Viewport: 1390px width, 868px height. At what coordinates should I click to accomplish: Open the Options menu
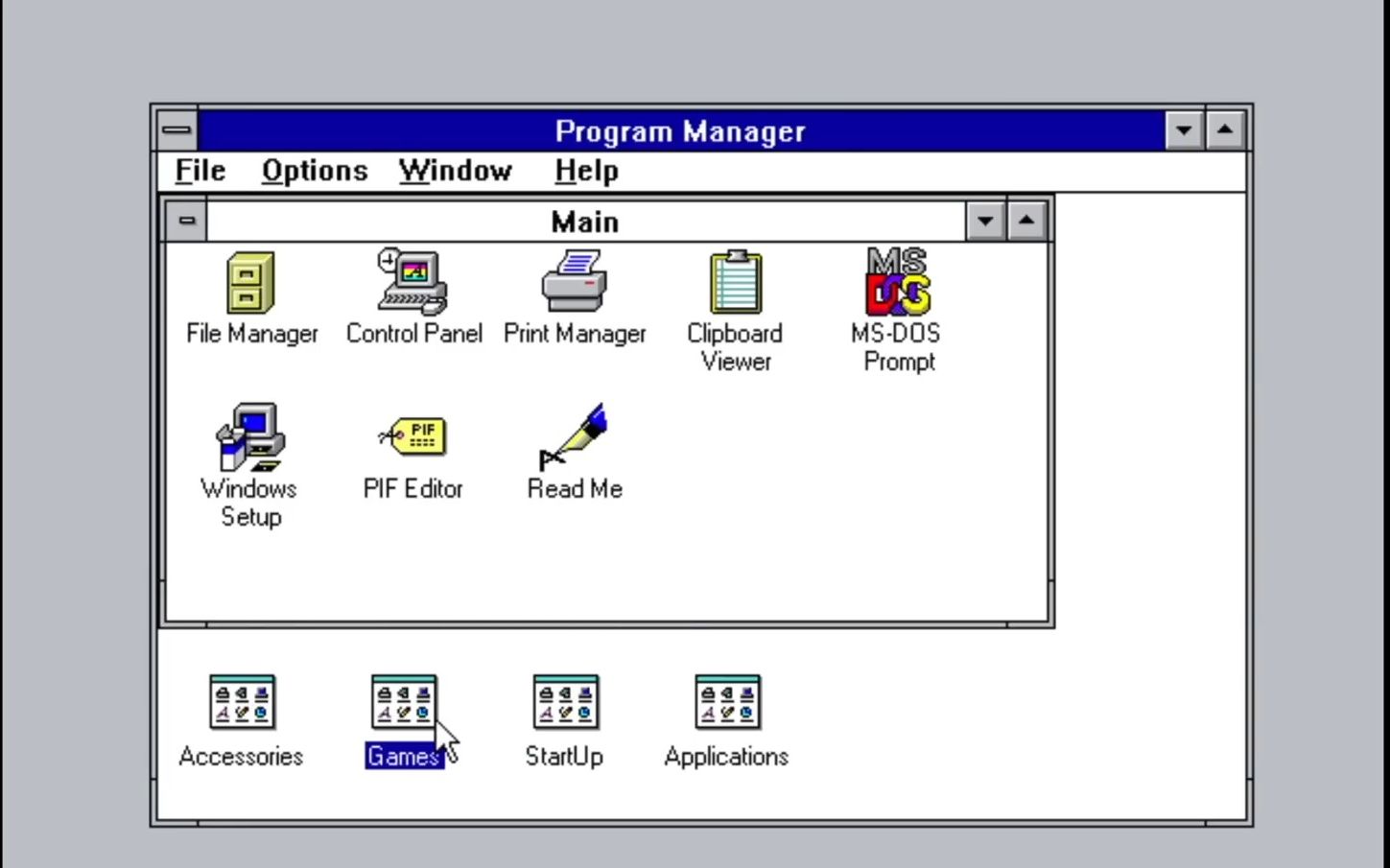pos(315,171)
